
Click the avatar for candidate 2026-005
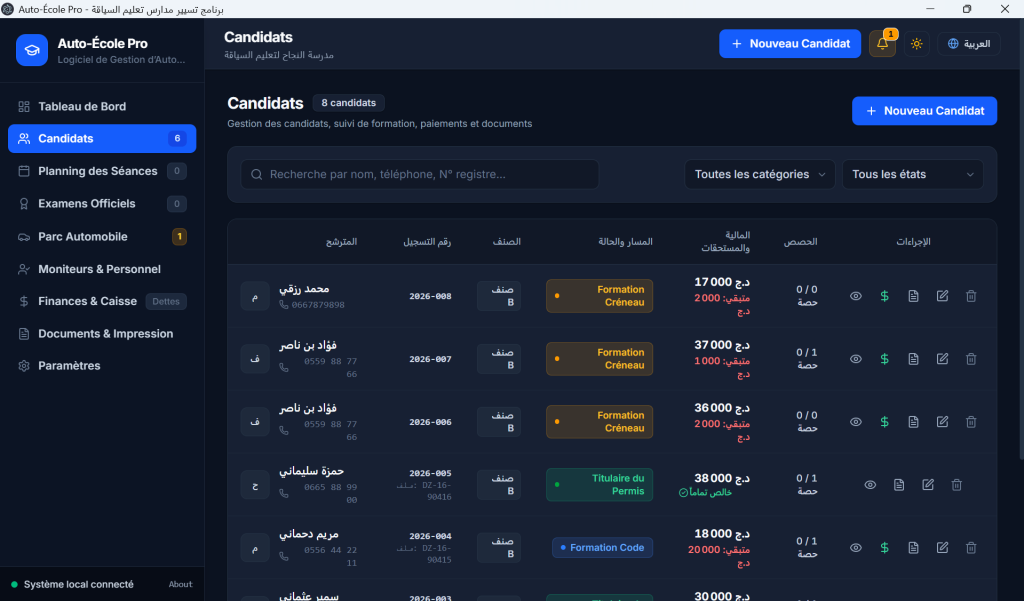coord(255,485)
